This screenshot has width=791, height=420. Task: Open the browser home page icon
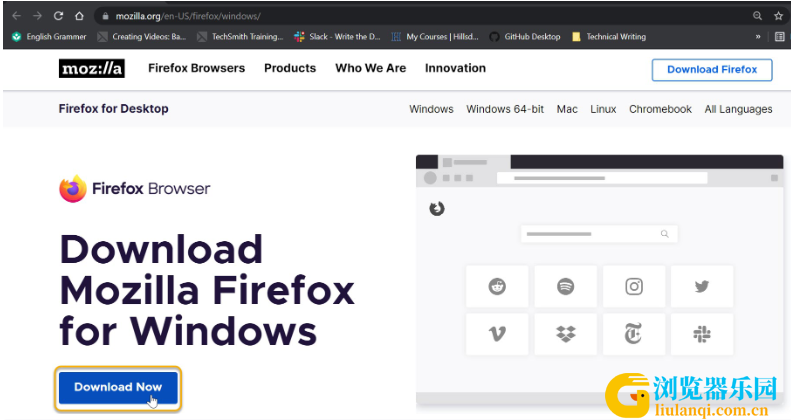(x=79, y=16)
